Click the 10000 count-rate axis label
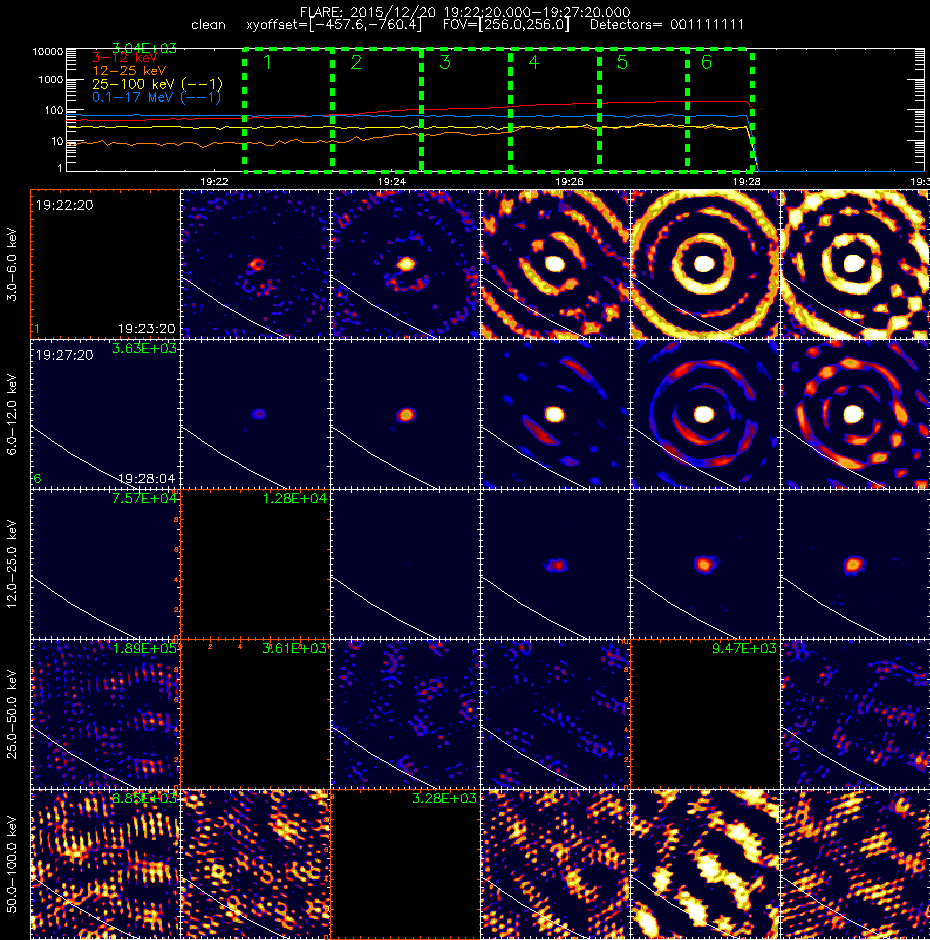Screen dimensions: 930x940 pos(47,52)
